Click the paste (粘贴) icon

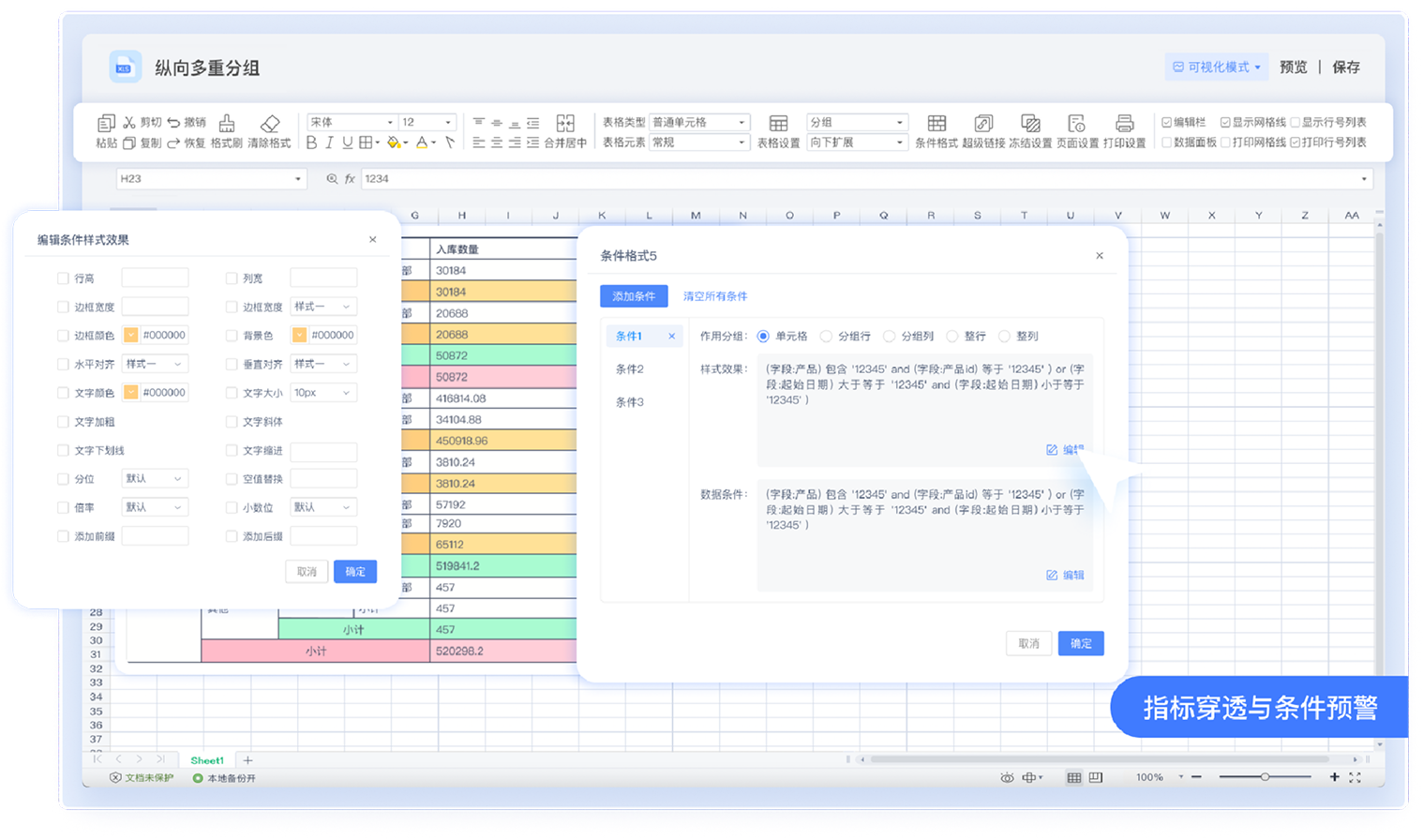(x=106, y=124)
